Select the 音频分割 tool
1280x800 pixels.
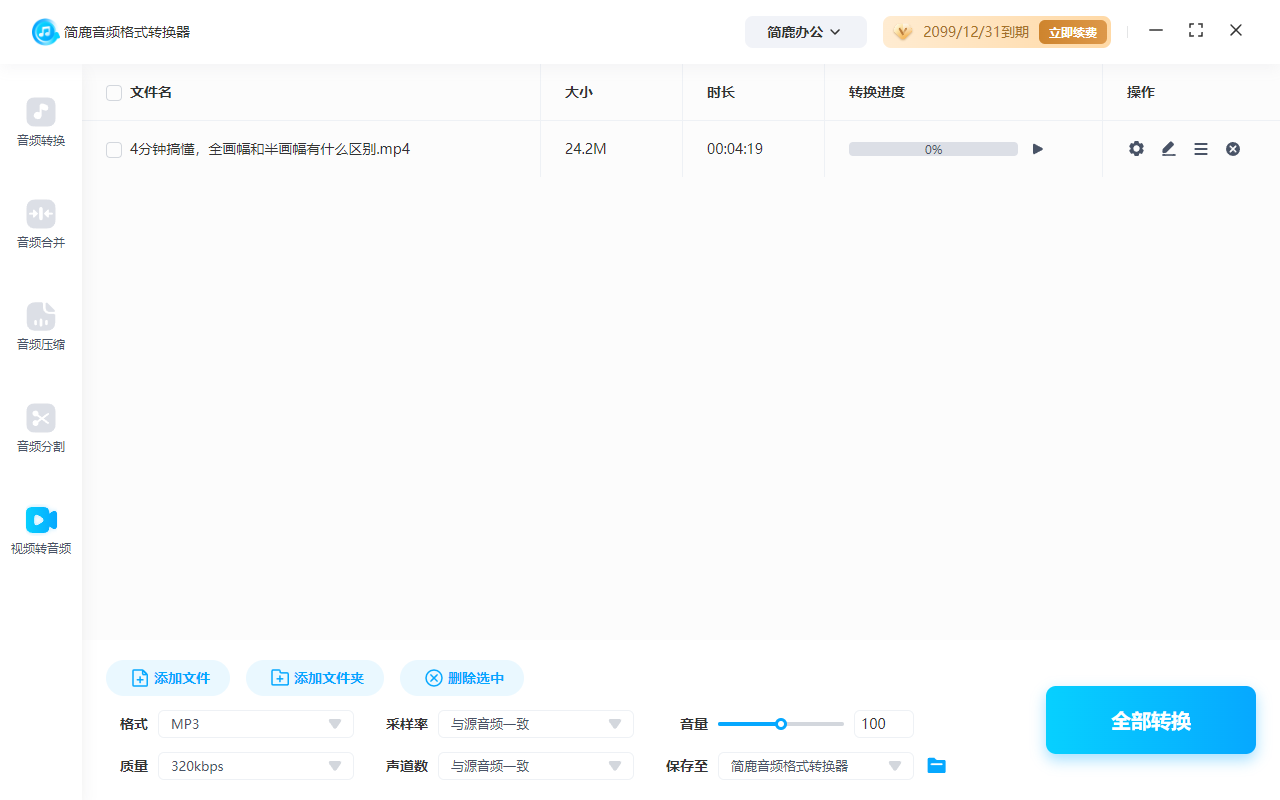(x=40, y=428)
